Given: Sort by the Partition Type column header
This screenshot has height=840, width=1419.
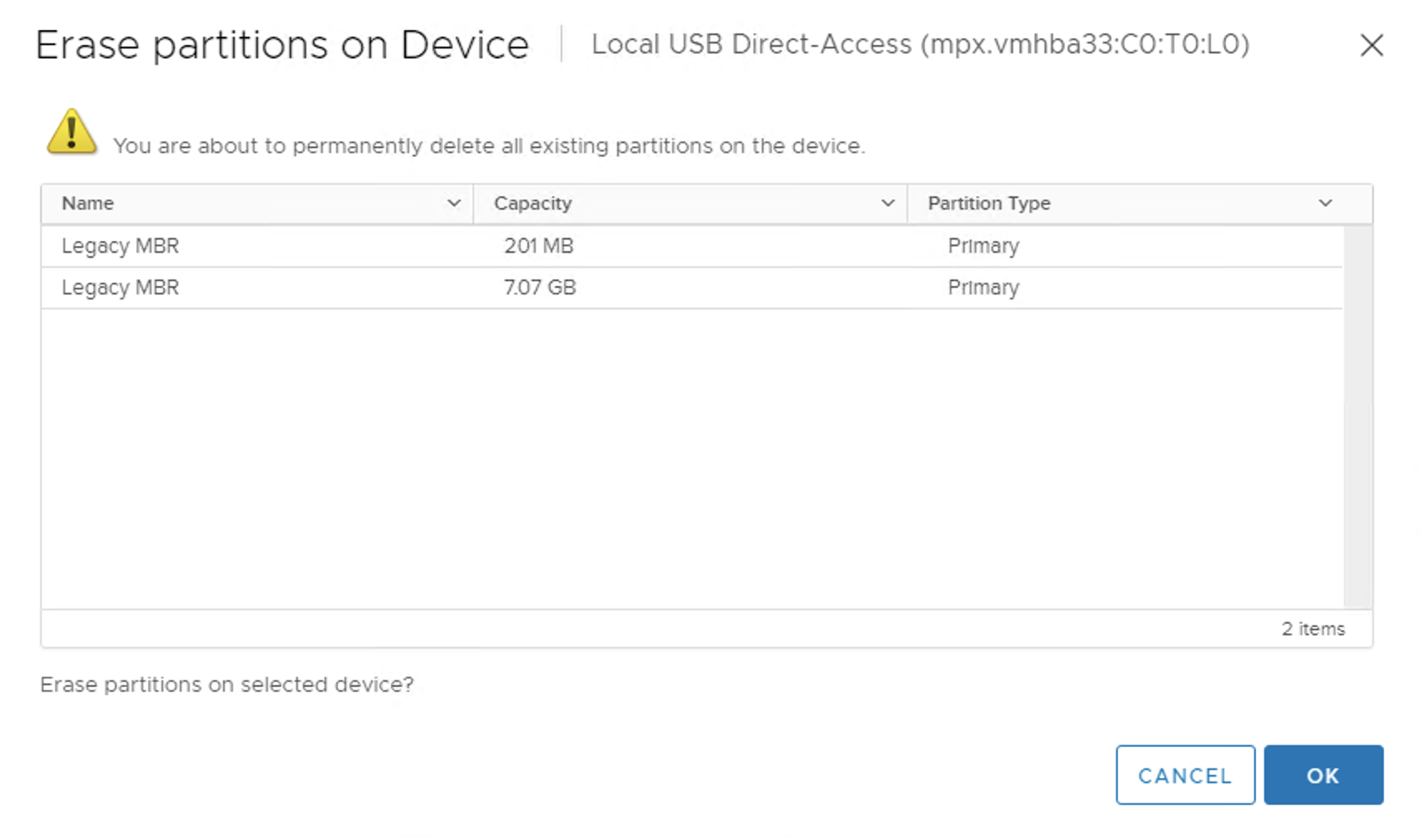Looking at the screenshot, I should coord(989,204).
